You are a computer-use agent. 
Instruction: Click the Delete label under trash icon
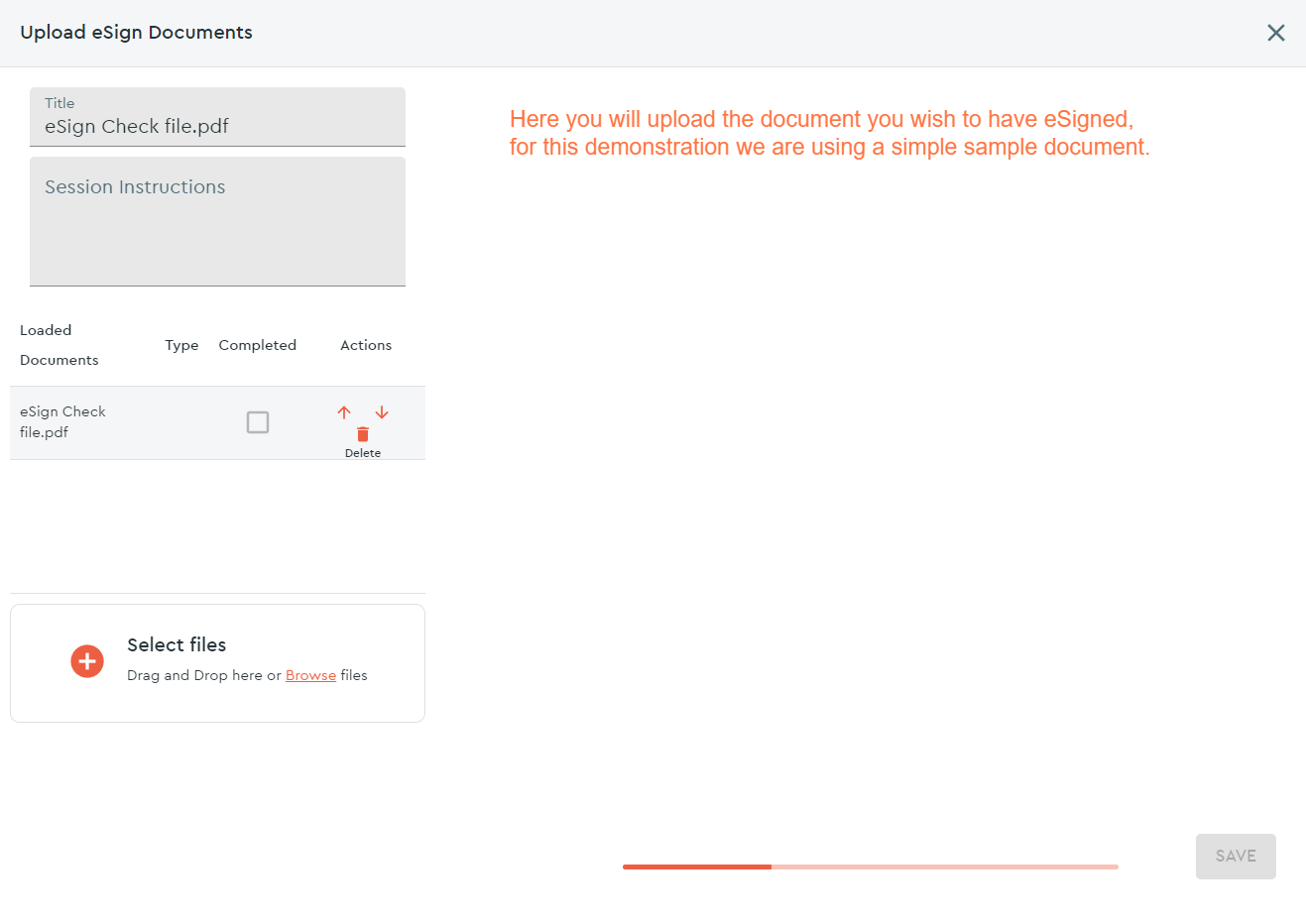(x=363, y=453)
